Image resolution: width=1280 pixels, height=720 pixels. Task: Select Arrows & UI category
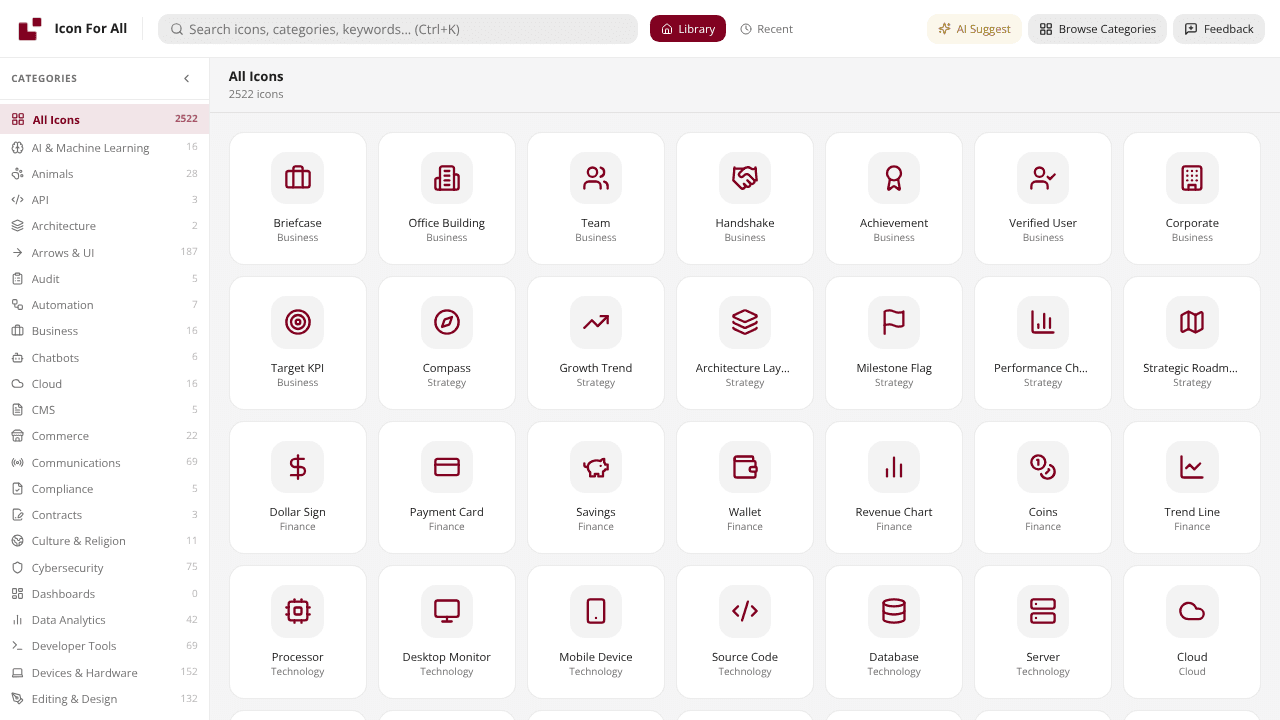pyautogui.click(x=104, y=252)
